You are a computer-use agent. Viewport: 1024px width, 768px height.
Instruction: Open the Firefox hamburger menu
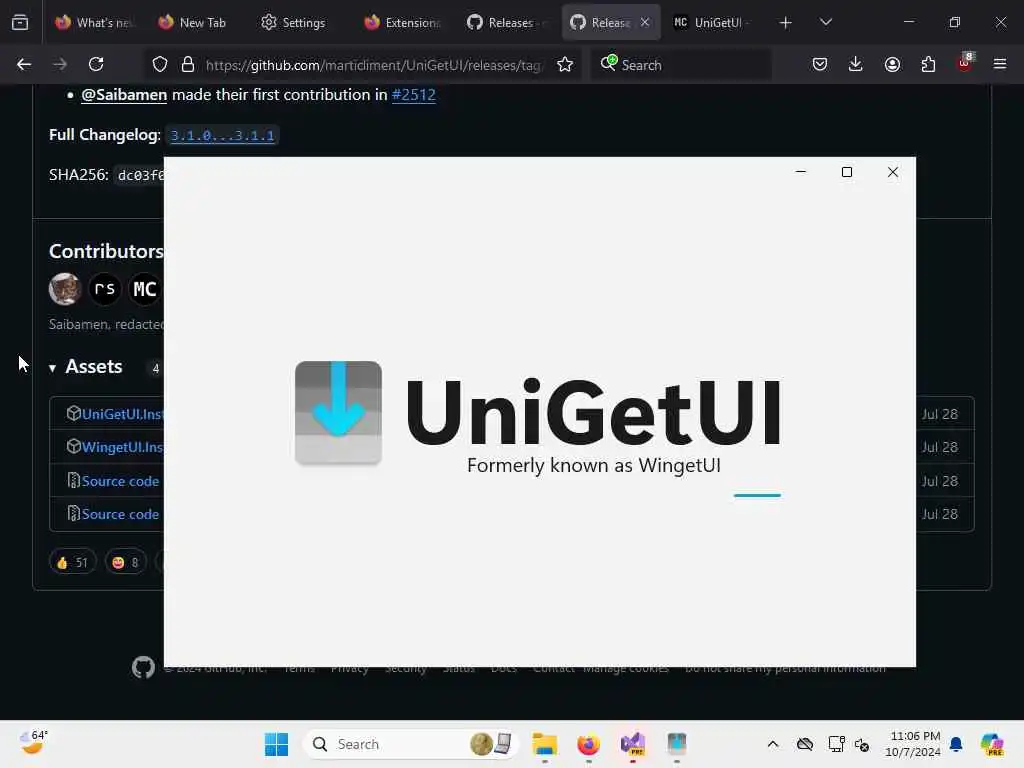coord(1000,64)
